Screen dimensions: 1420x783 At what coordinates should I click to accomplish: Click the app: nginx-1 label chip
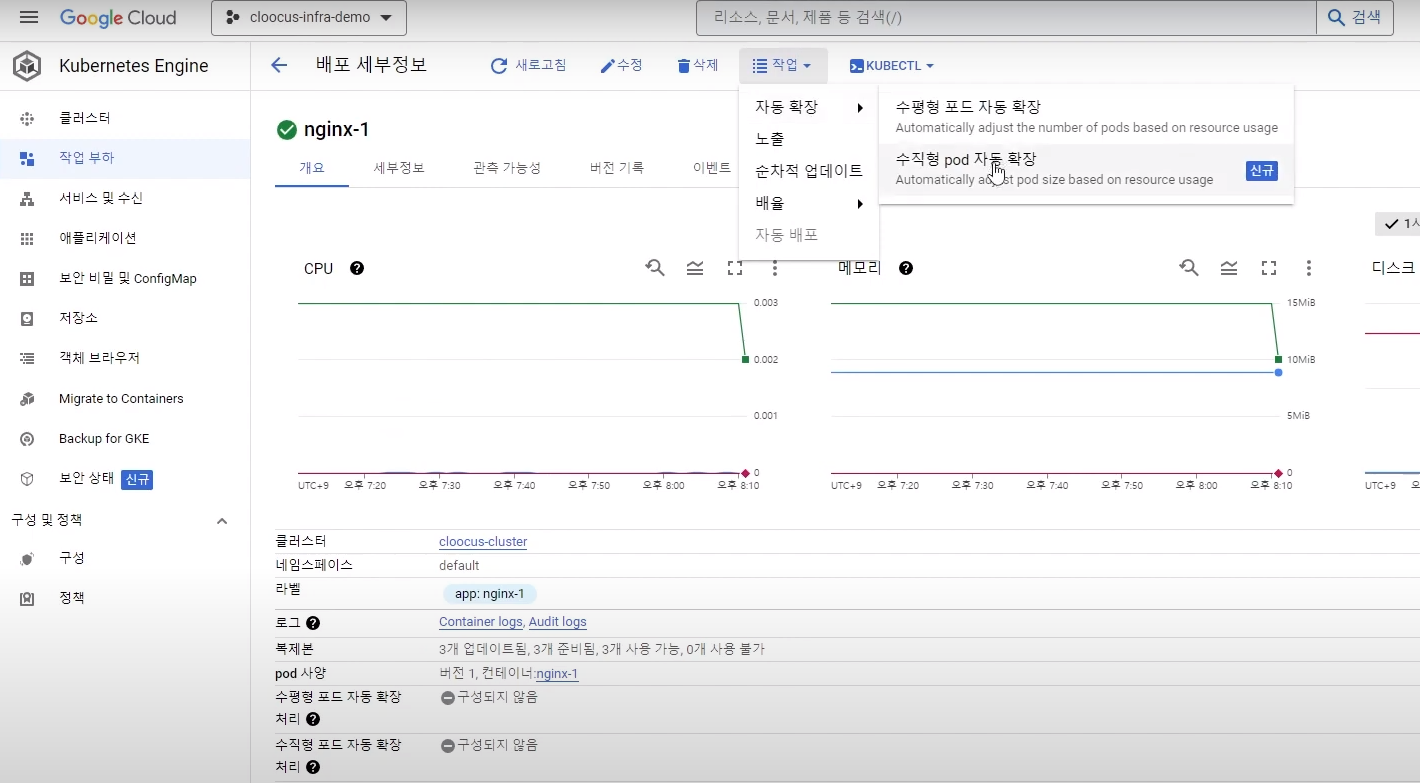(x=490, y=594)
